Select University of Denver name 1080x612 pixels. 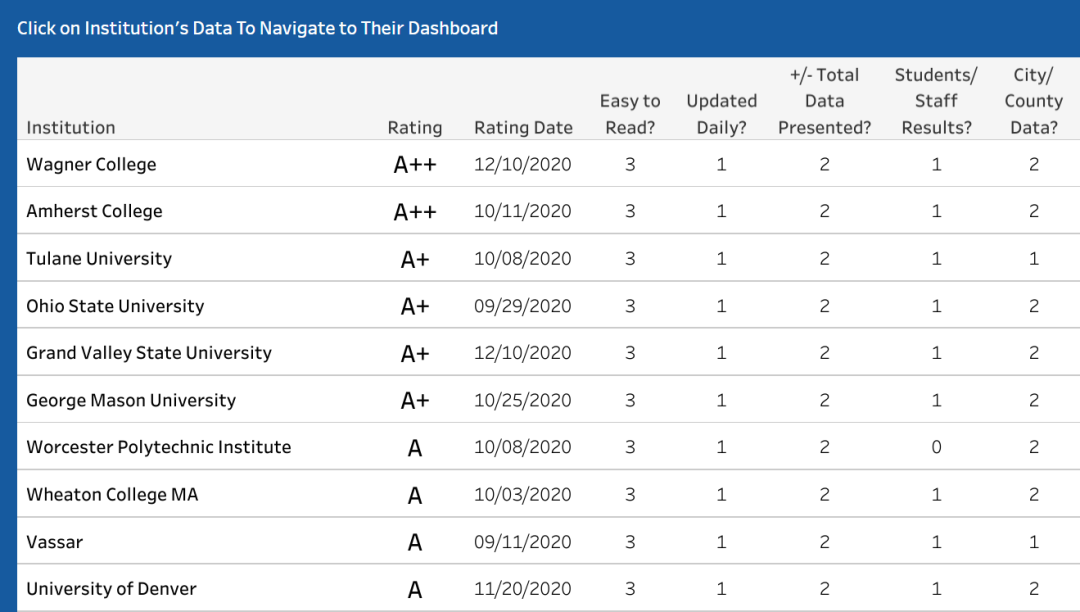(x=111, y=589)
